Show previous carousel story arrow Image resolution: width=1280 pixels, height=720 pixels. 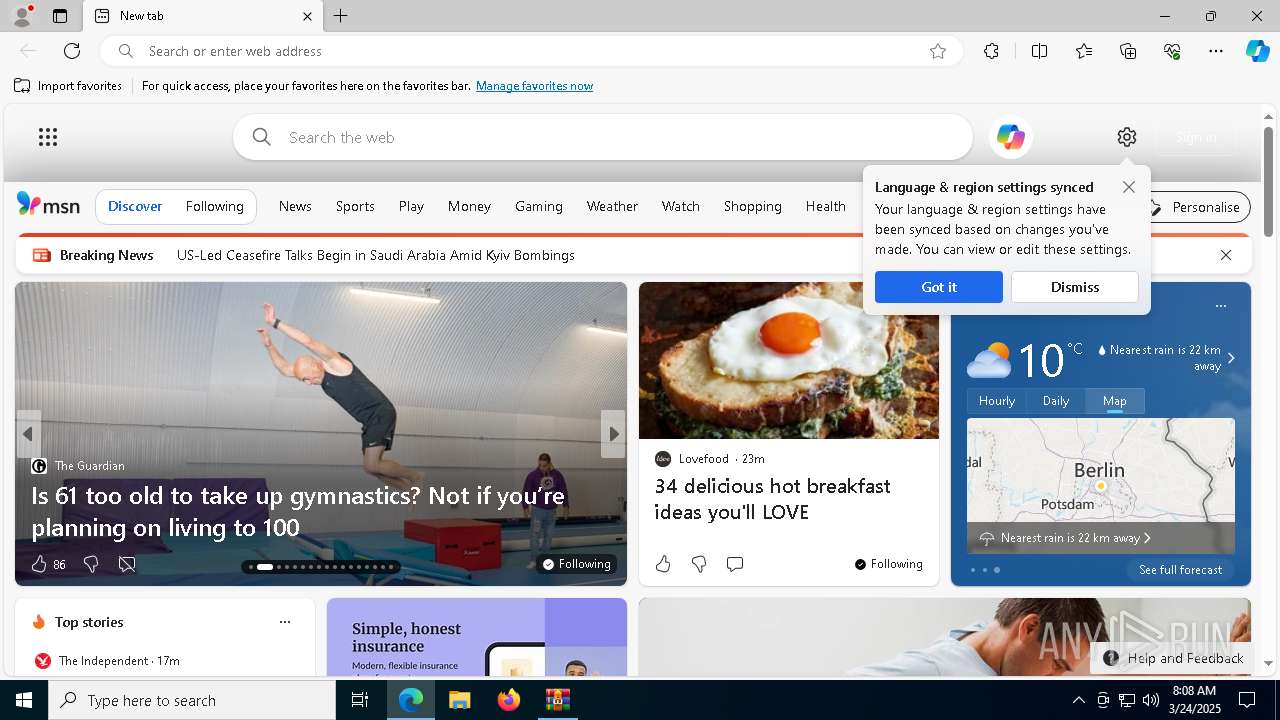[x=28, y=434]
